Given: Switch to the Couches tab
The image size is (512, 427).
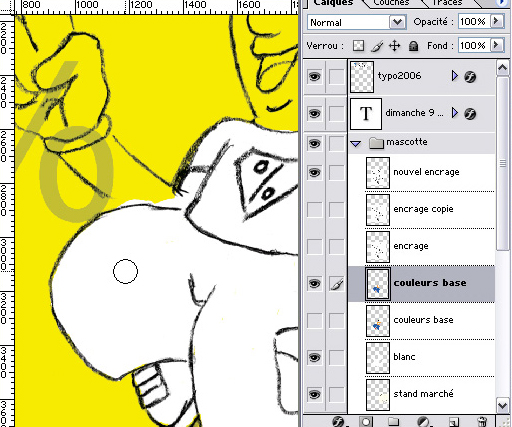Looking at the screenshot, I should [391, 3].
